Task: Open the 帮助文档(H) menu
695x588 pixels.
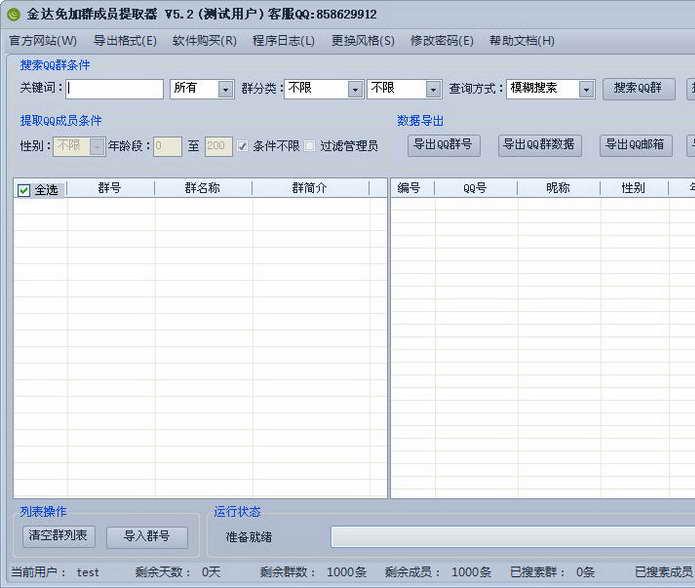Action: 522,41
